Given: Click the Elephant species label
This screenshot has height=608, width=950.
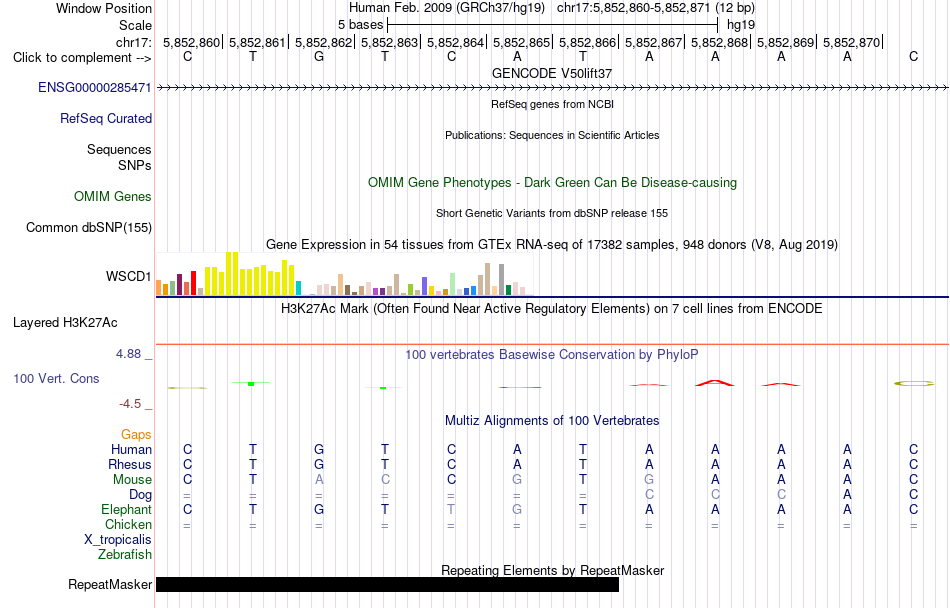Looking at the screenshot, I should 126,510.
